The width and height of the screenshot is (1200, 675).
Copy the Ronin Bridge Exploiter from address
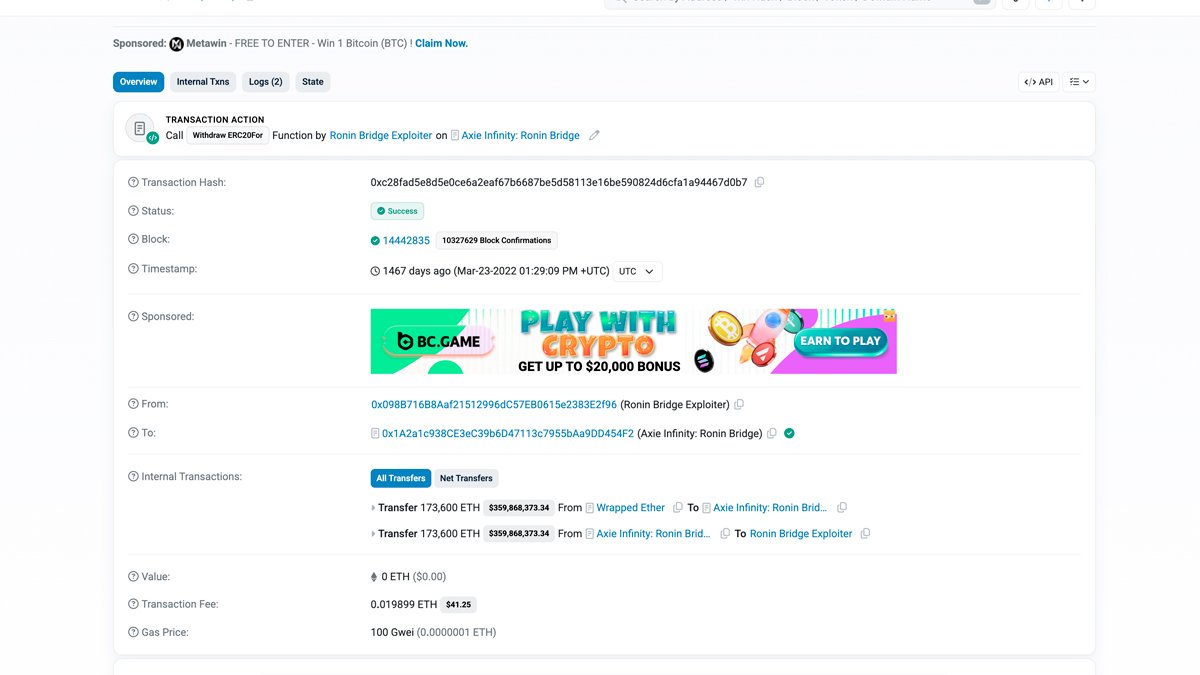pyautogui.click(x=738, y=404)
